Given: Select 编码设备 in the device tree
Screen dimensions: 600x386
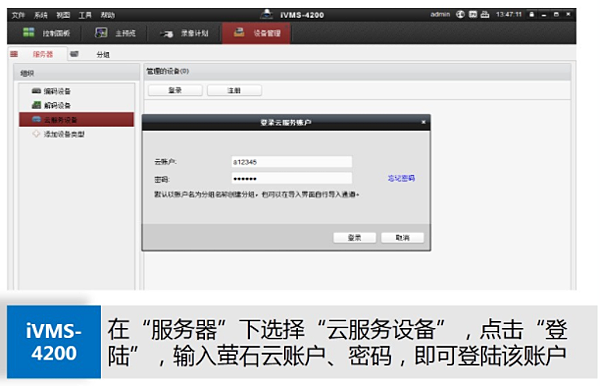Looking at the screenshot, I should pos(57,91).
